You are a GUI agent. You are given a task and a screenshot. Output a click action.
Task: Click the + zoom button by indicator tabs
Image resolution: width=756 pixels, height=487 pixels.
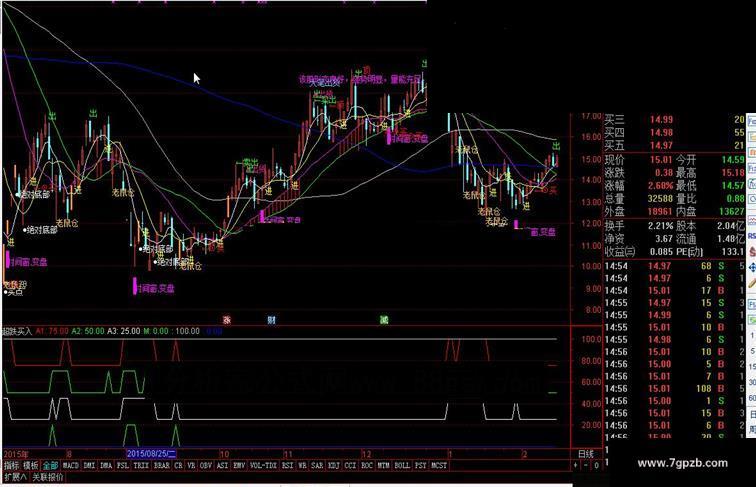point(576,466)
